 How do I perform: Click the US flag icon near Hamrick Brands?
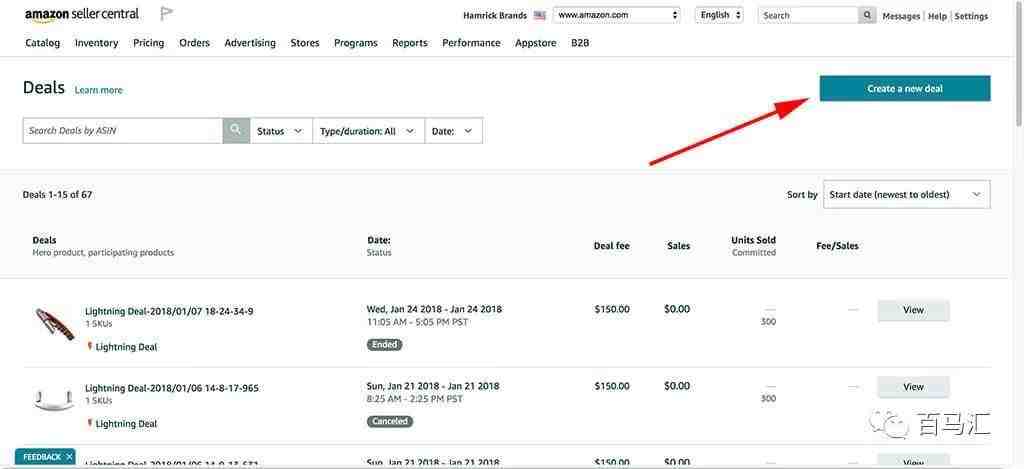pyautogui.click(x=539, y=16)
